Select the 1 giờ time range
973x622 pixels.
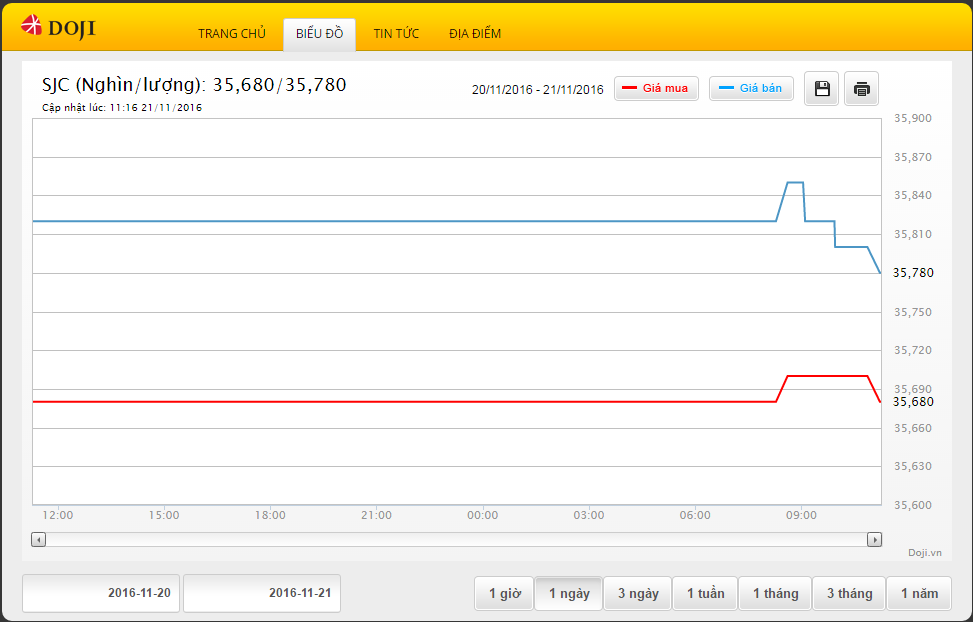[504, 593]
